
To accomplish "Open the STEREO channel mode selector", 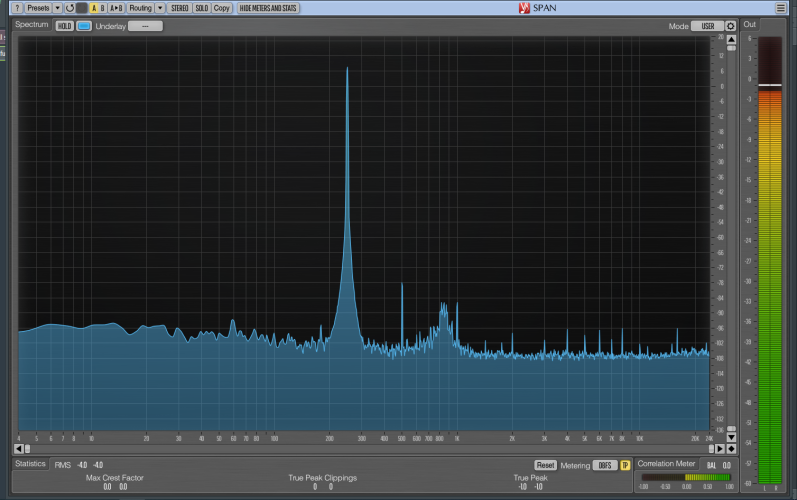I will click(180, 8).
